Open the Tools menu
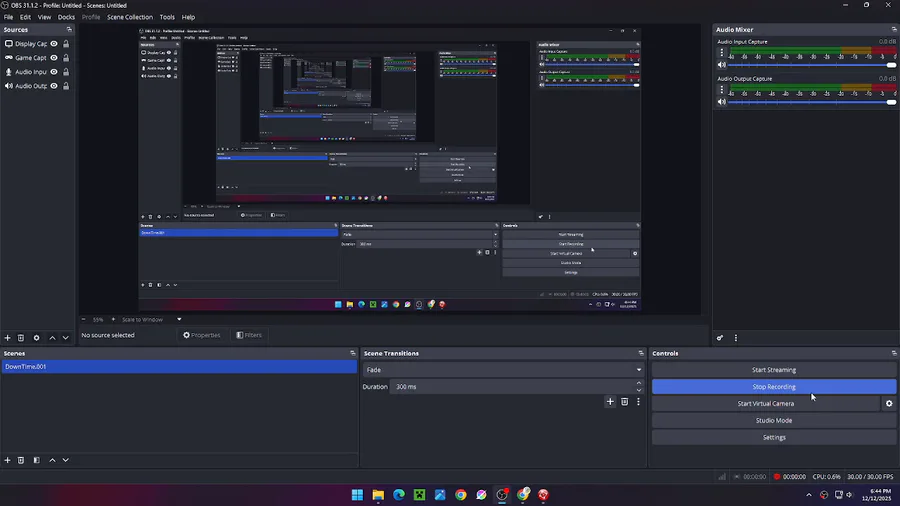Image resolution: width=900 pixels, height=506 pixels. [x=167, y=17]
